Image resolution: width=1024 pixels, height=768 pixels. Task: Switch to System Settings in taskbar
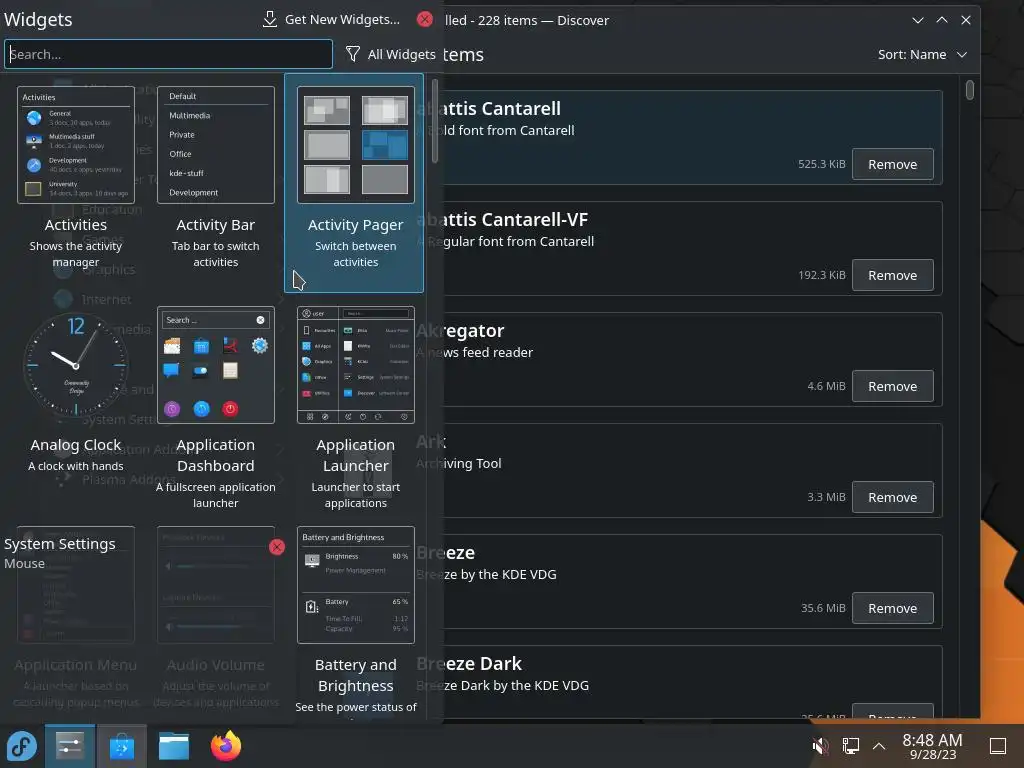(70, 746)
